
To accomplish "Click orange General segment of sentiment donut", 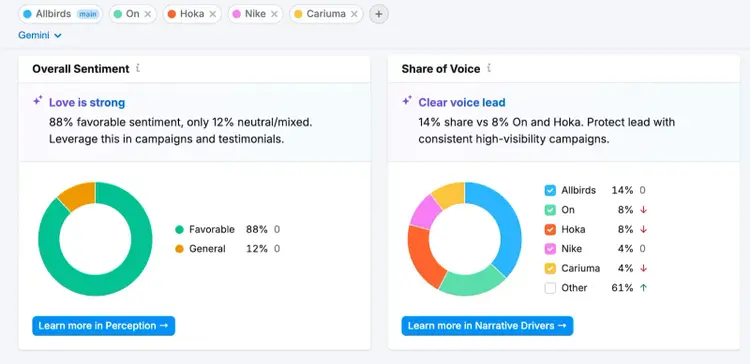I will pyautogui.click(x=80, y=195).
